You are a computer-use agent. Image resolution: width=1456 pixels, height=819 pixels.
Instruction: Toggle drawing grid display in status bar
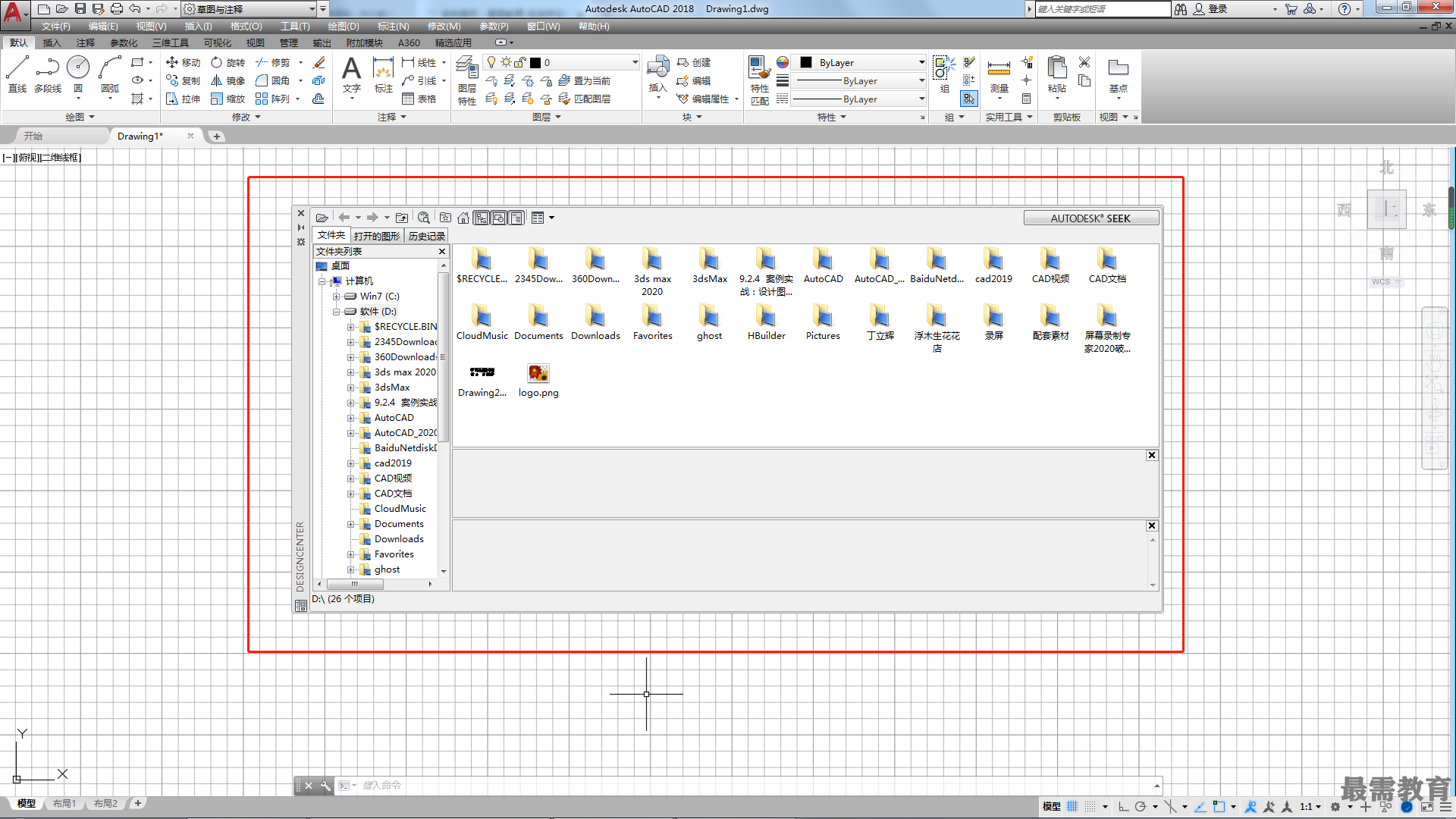coord(1072,806)
